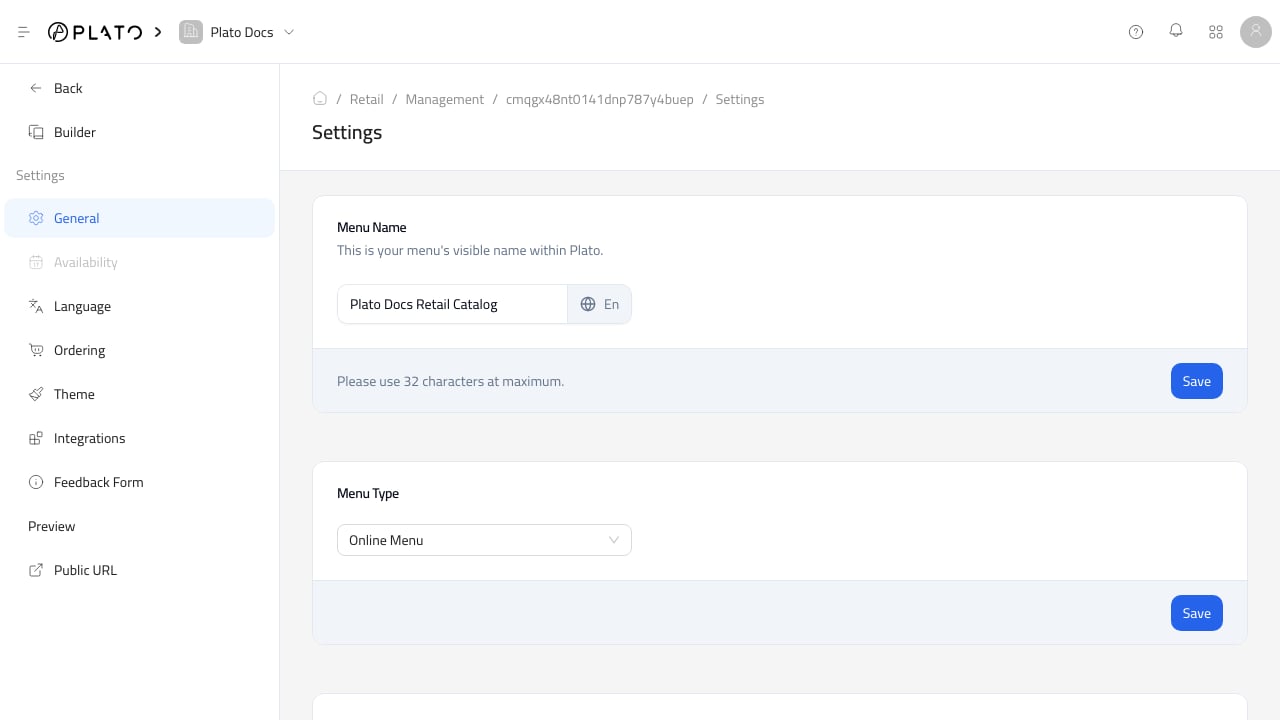Click the Language translate icon
Viewport: 1280px width, 720px height.
(36, 306)
